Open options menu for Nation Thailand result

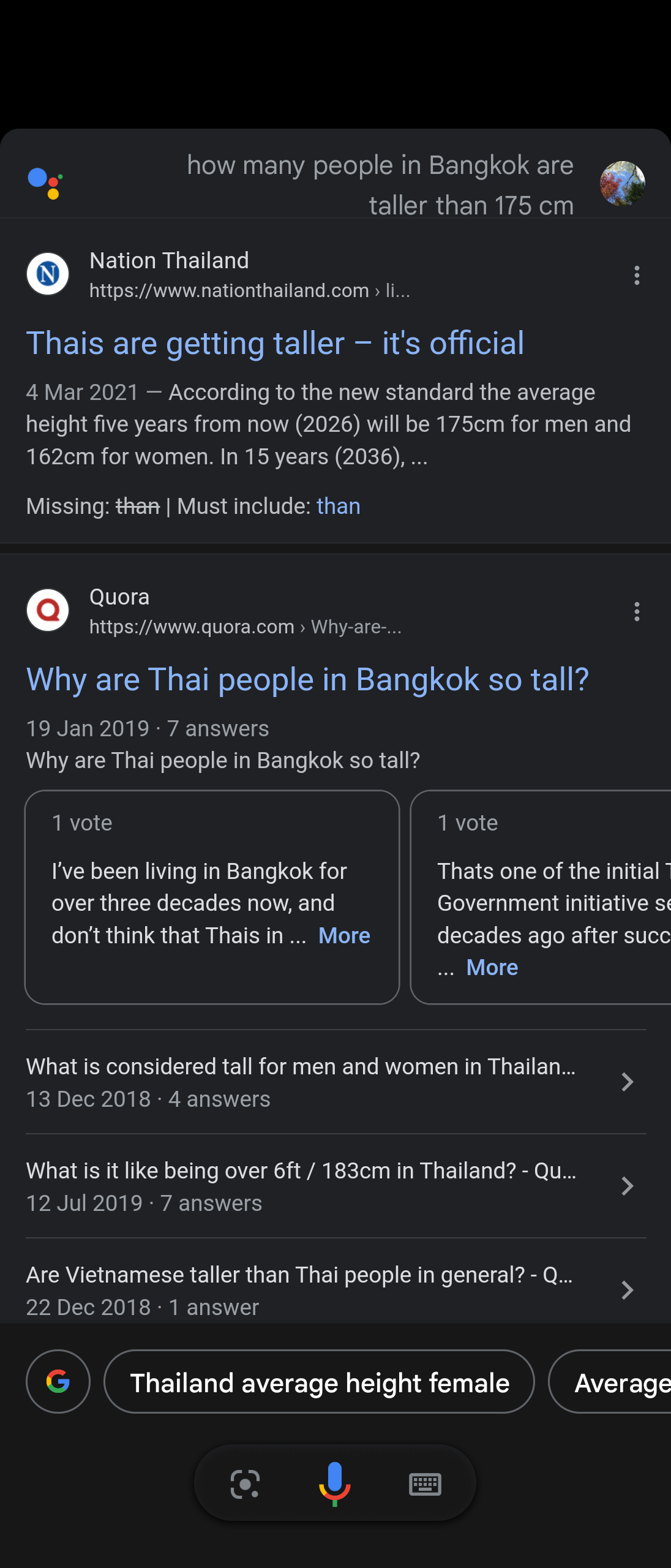(637, 276)
